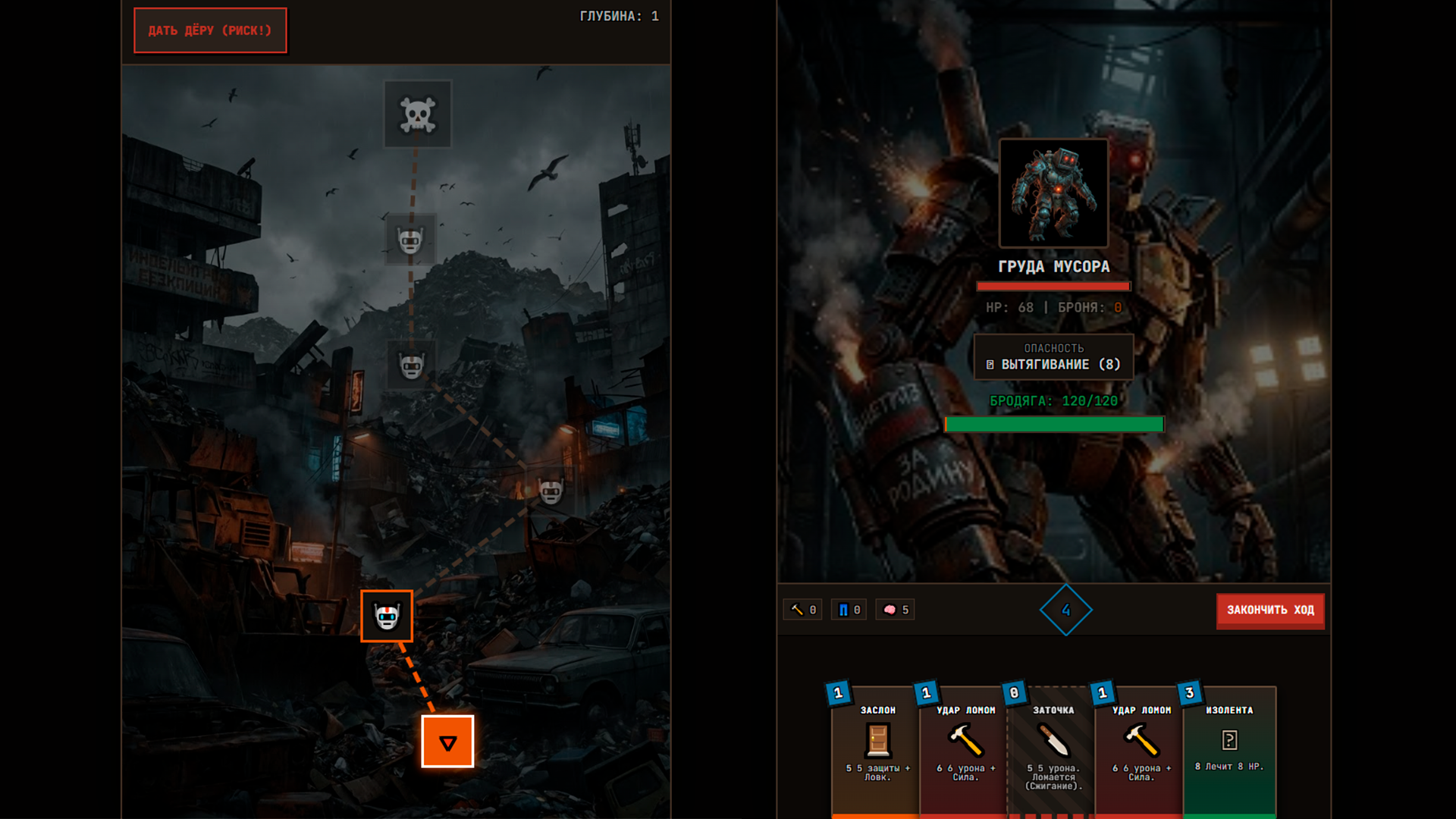This screenshot has width=1456, height=819.
Task: Click the ВЫТЯГИВАНИЕ (8) danger badge
Action: tap(1053, 364)
